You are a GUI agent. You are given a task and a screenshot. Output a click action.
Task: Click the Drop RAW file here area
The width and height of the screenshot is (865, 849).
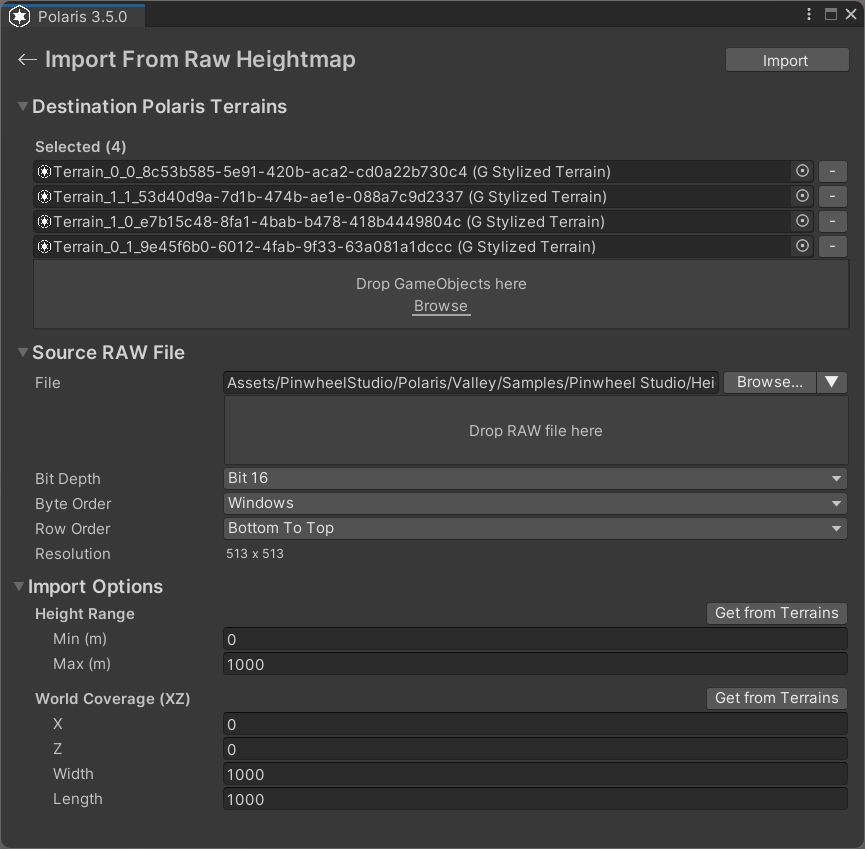[536, 430]
